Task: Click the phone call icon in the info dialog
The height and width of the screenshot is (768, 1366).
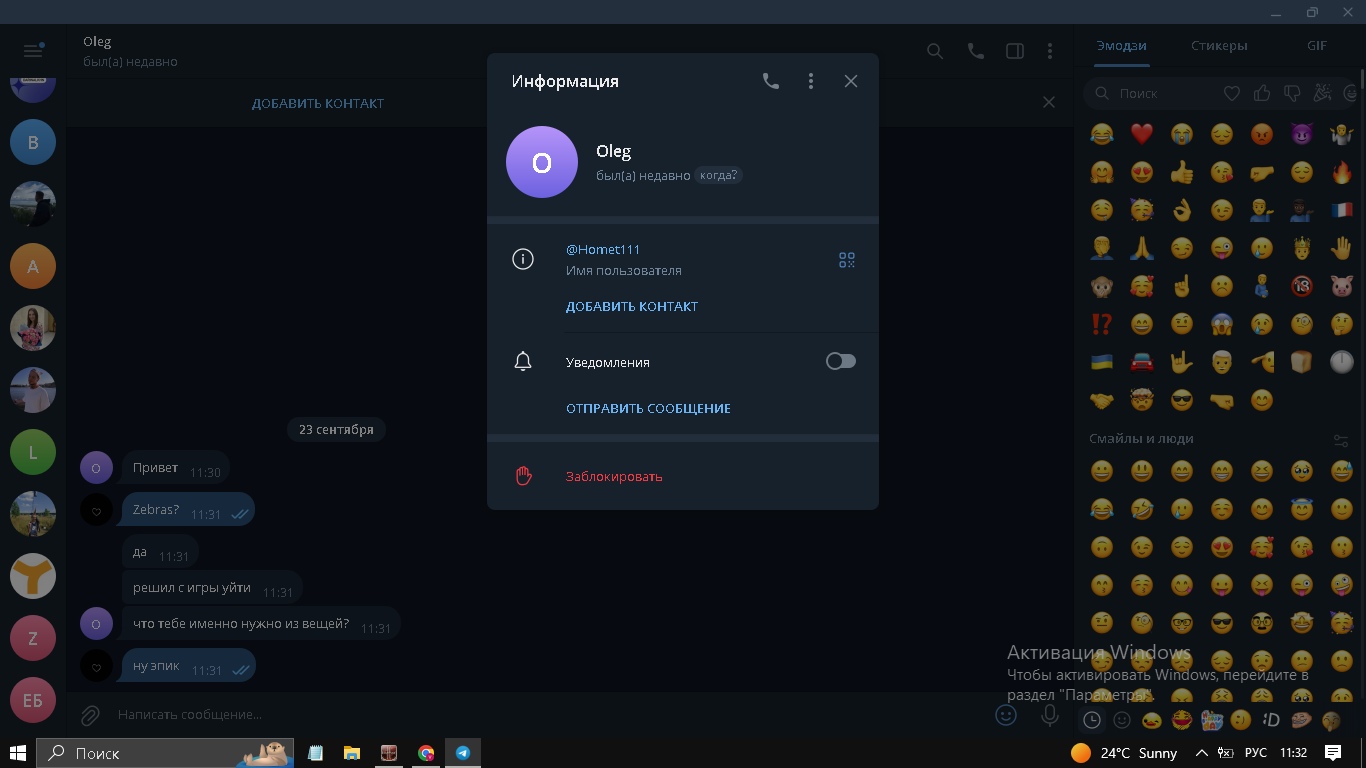Action: pyautogui.click(x=770, y=81)
